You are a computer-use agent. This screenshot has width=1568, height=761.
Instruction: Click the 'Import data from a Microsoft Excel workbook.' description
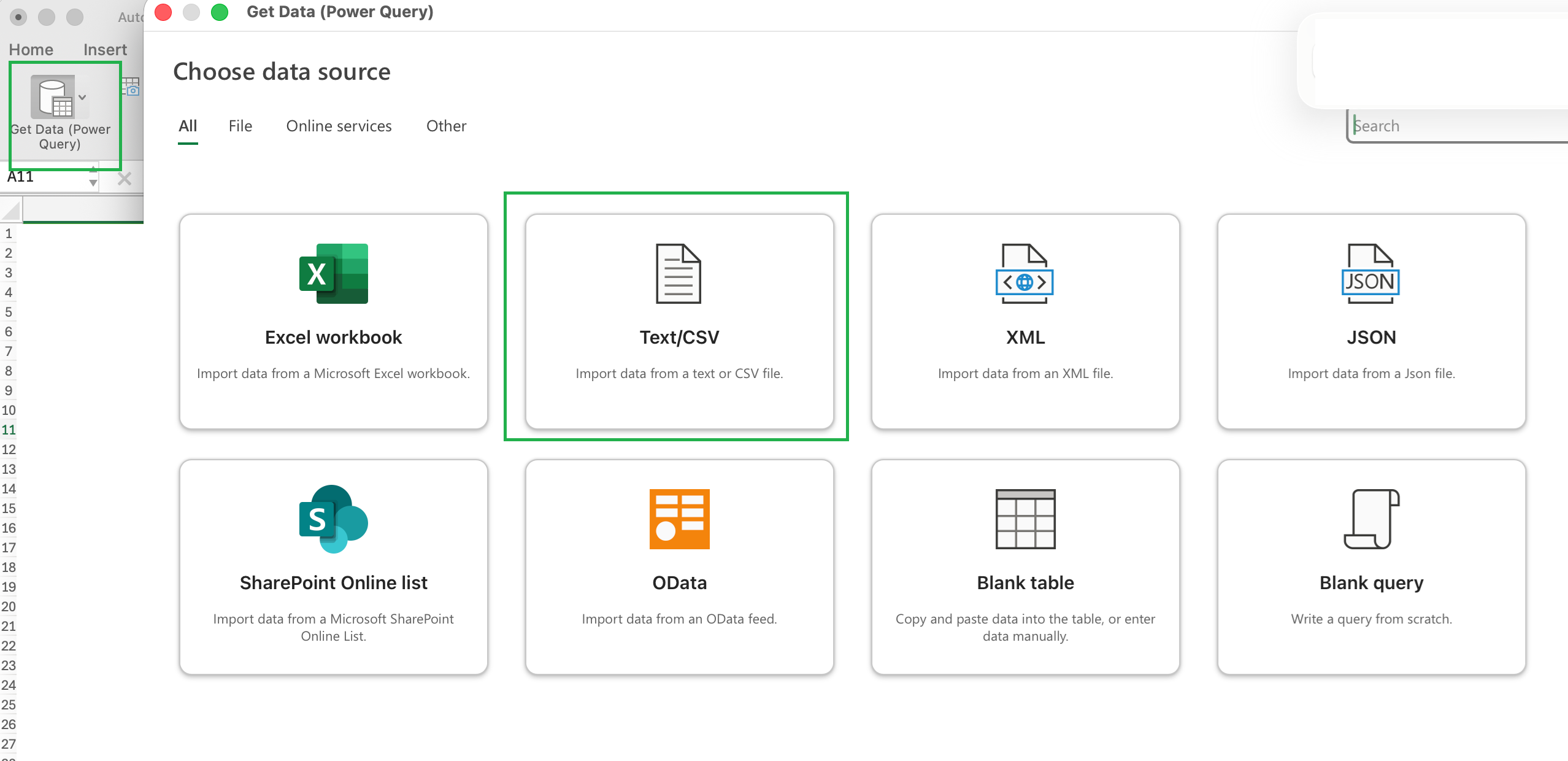[334, 373]
